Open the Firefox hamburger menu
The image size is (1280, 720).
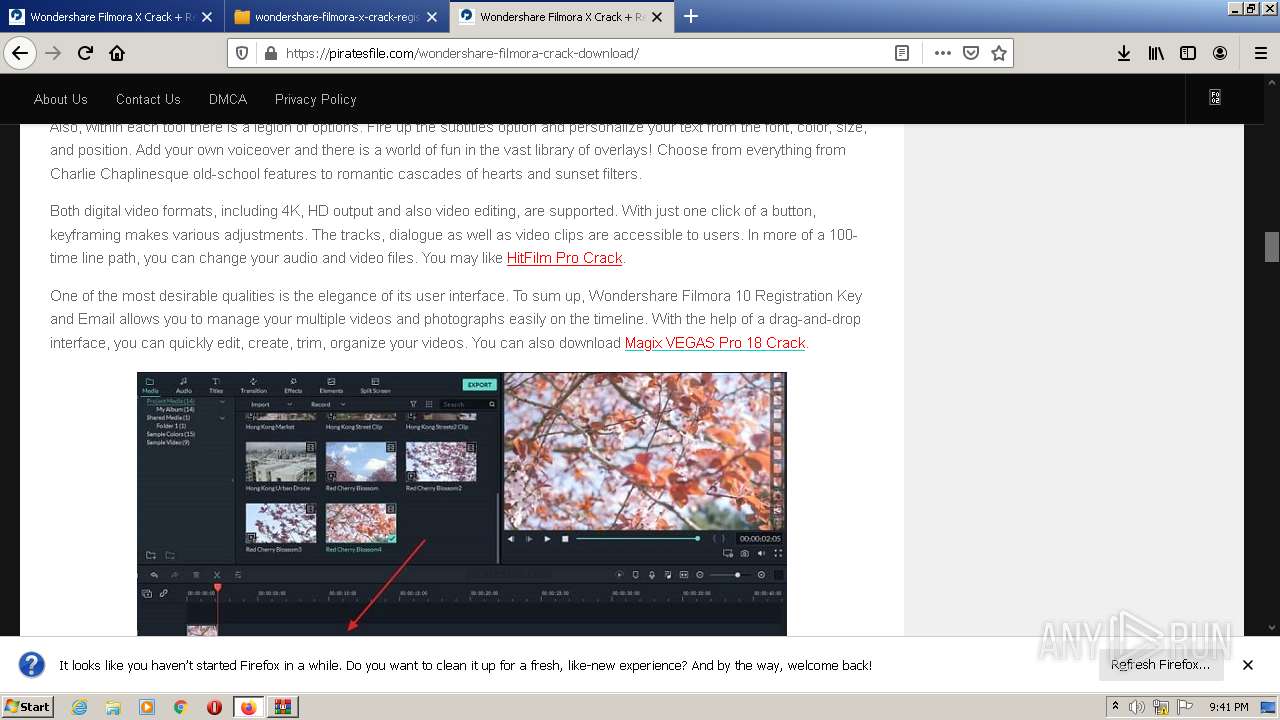1260,53
